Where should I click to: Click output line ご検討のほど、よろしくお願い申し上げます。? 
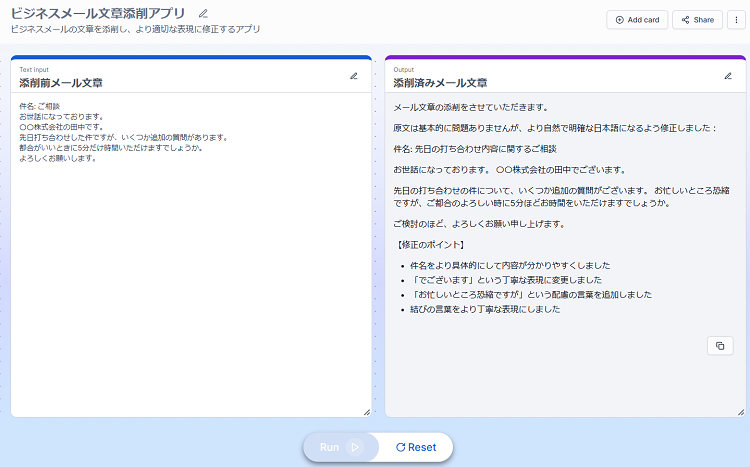479,223
